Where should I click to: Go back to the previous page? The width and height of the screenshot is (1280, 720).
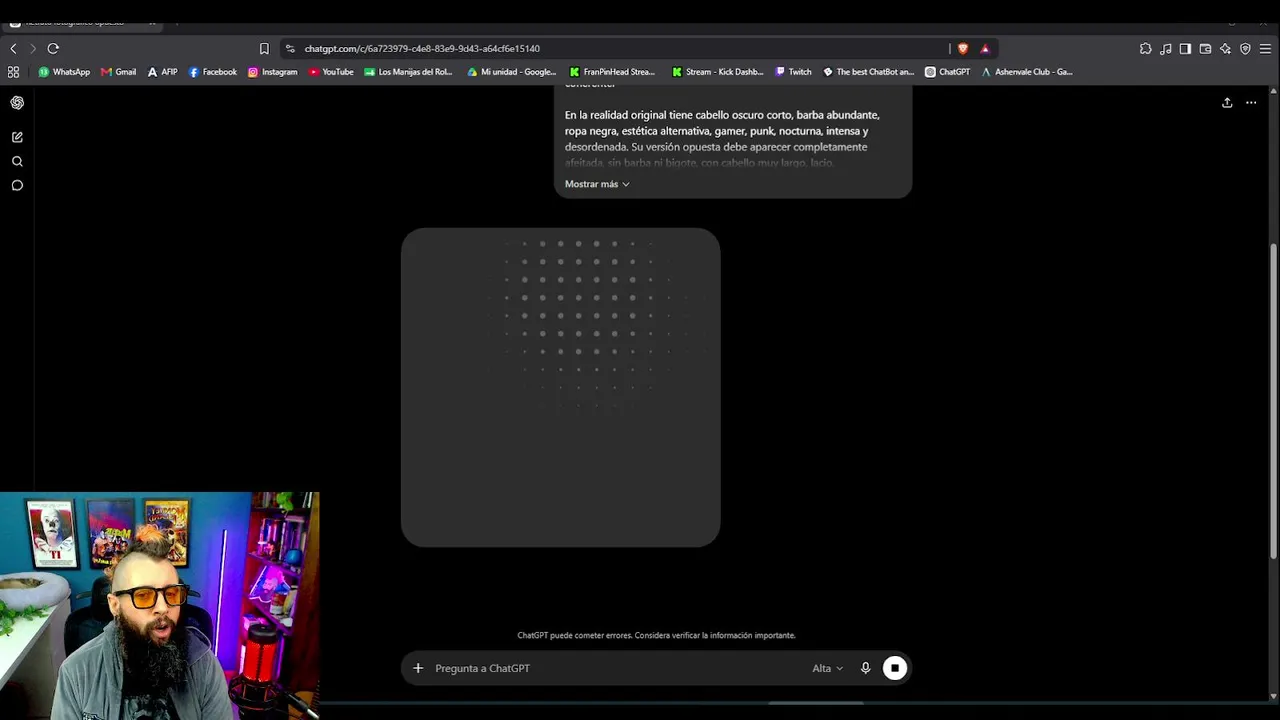click(x=13, y=48)
